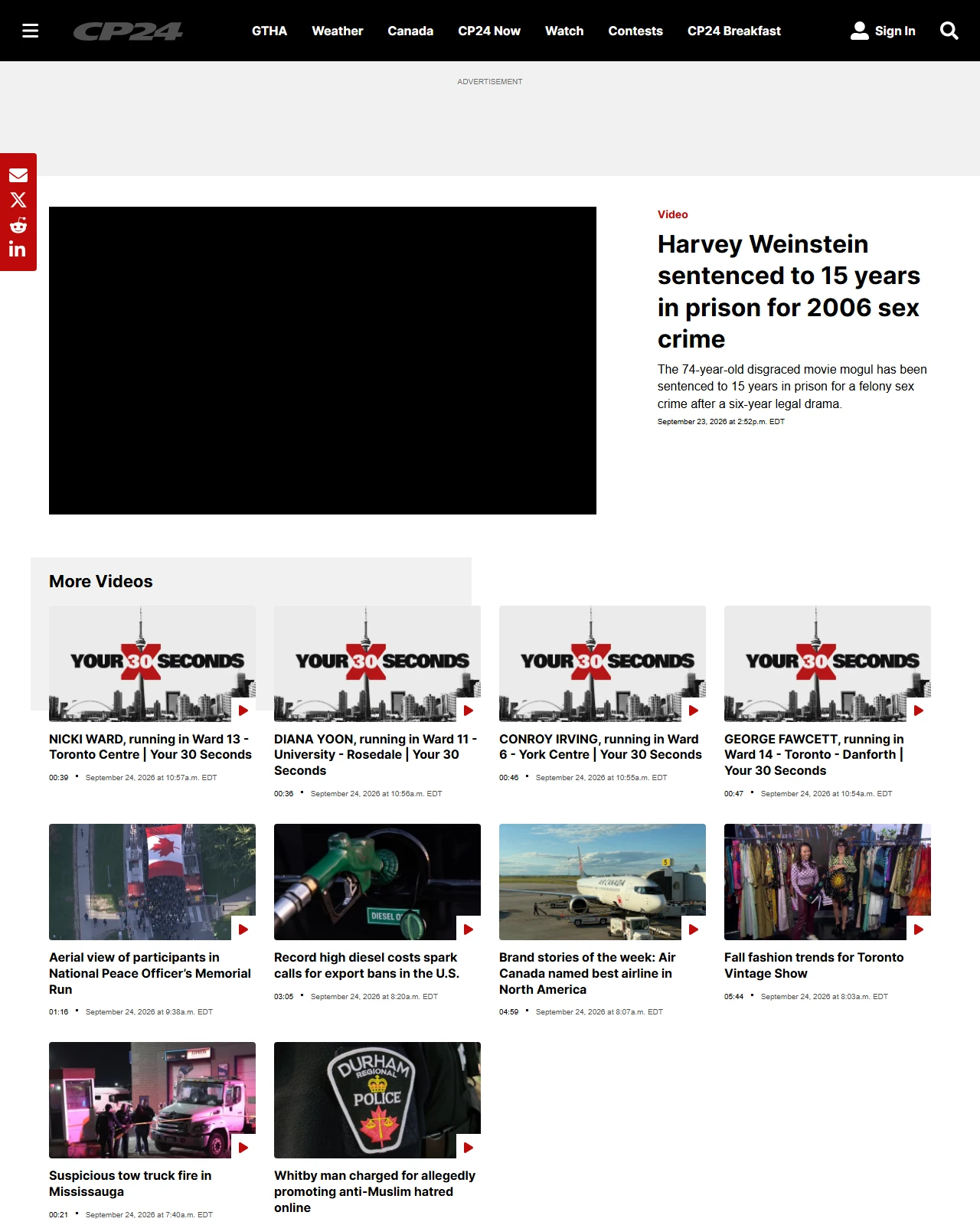
Task: Open the Durham Regional Police badge thumbnail
Action: [x=377, y=1100]
